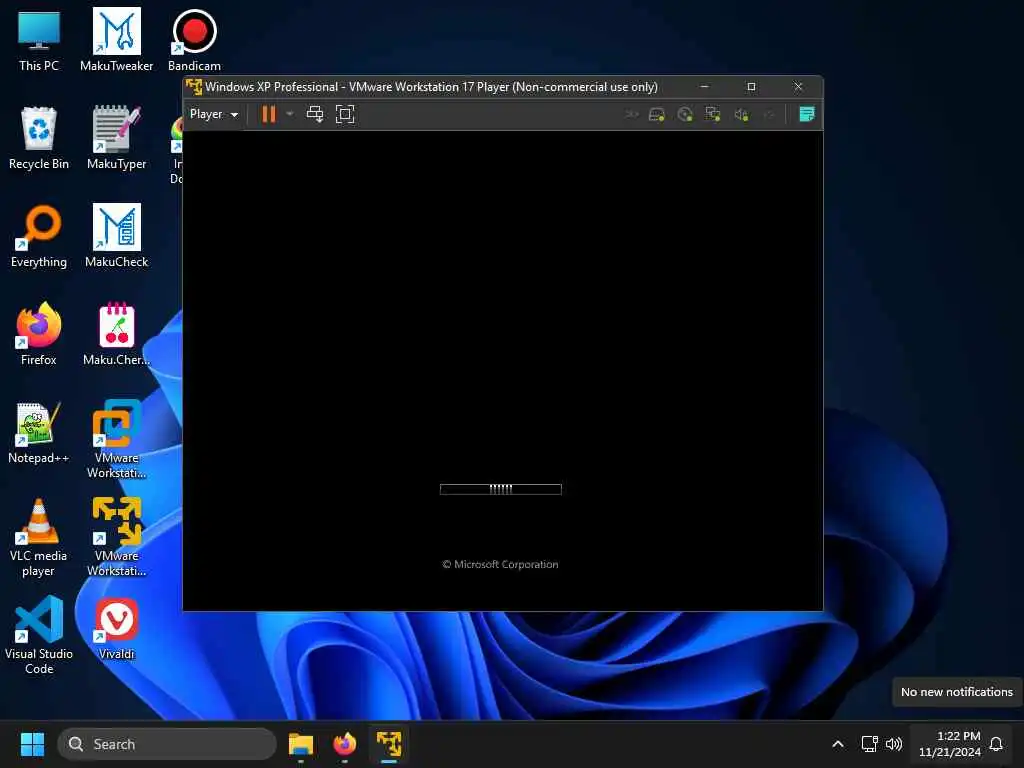Click the double-arrow show devices icon
This screenshot has height=768, width=1024.
pos(632,115)
